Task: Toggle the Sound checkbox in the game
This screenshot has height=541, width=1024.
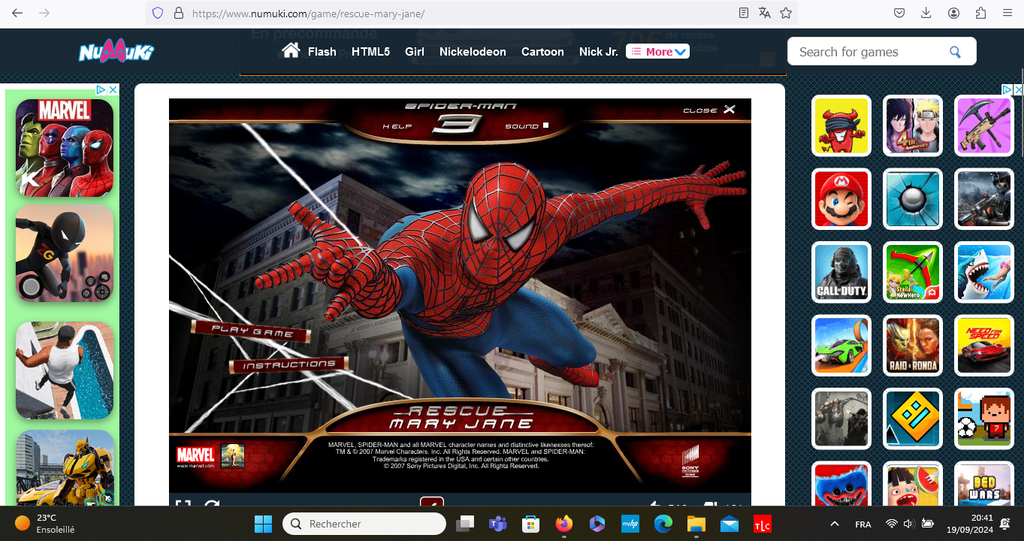Action: 547,127
